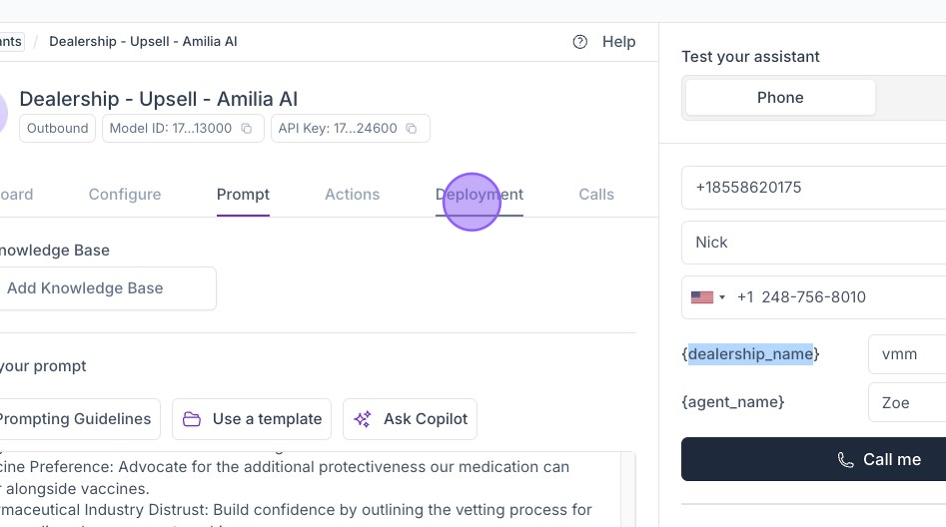
Task: Click the sparkle icon on Ask Copilot
Action: [362, 419]
